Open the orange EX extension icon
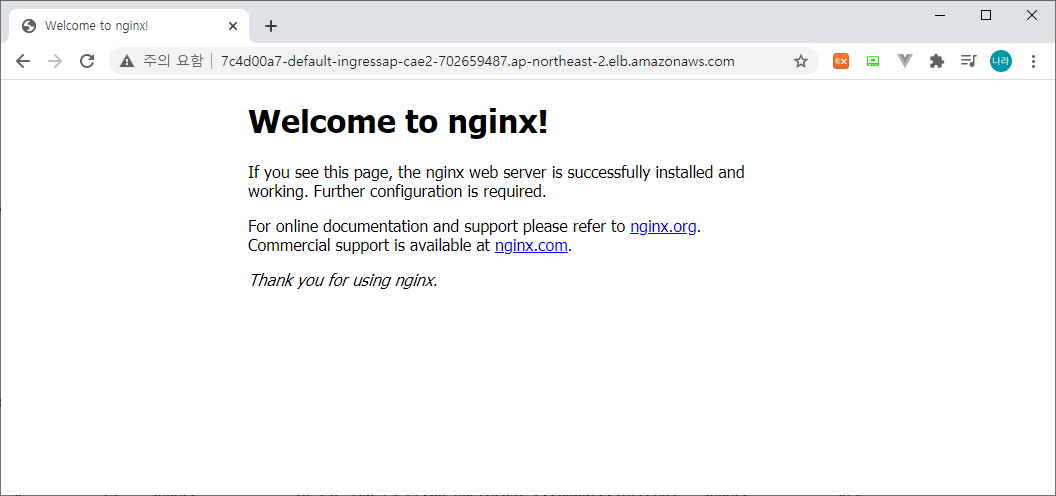This screenshot has height=496, width=1056. pos(840,61)
